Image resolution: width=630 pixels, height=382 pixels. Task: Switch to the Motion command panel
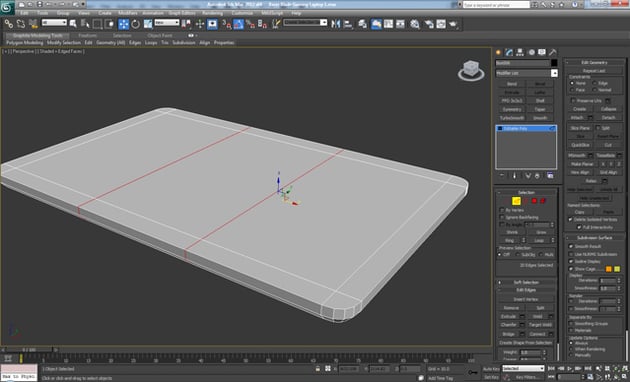click(x=531, y=52)
